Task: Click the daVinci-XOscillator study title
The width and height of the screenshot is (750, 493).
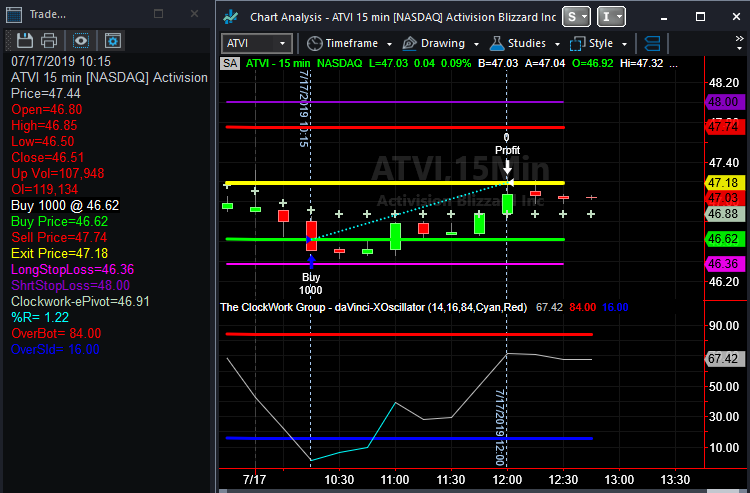Action: pyautogui.click(x=373, y=307)
